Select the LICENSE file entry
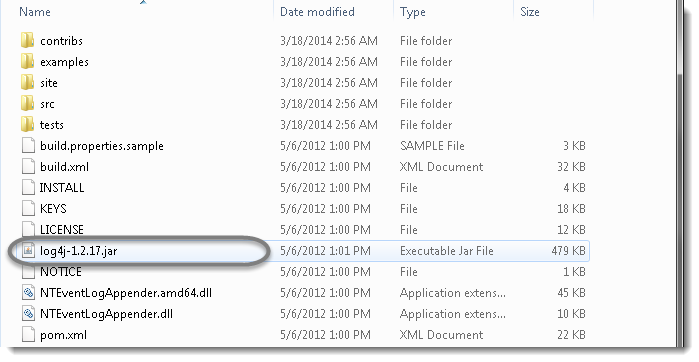The height and width of the screenshot is (362, 699). [x=62, y=230]
